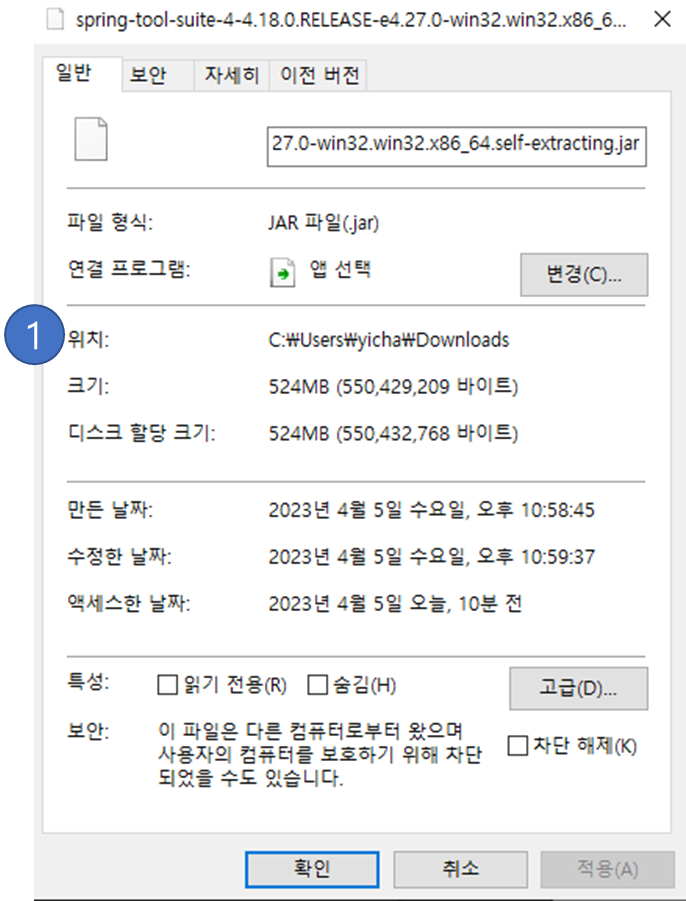Click the large blank file icon
The image size is (686, 901).
pyautogui.click(x=91, y=138)
